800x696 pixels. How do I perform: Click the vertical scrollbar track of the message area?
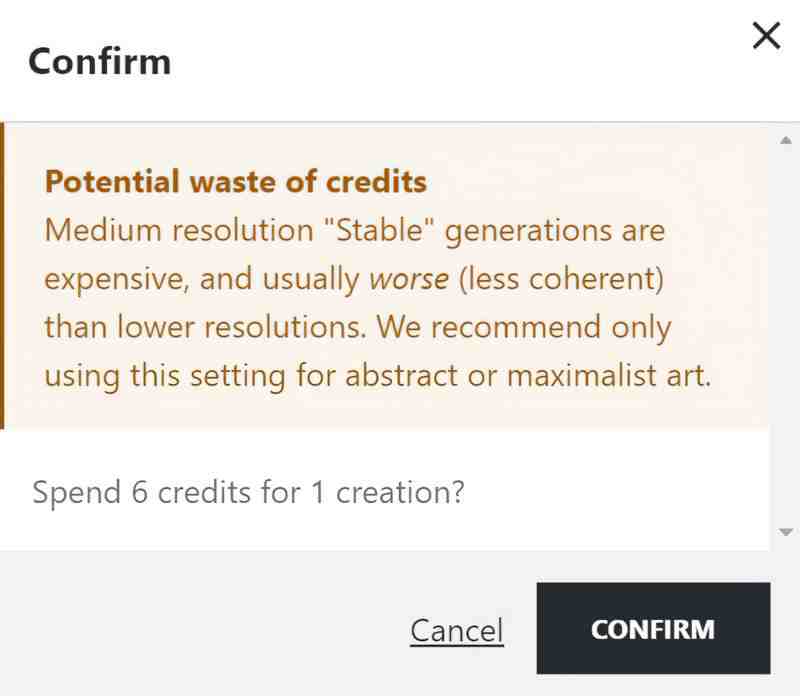coord(786,337)
